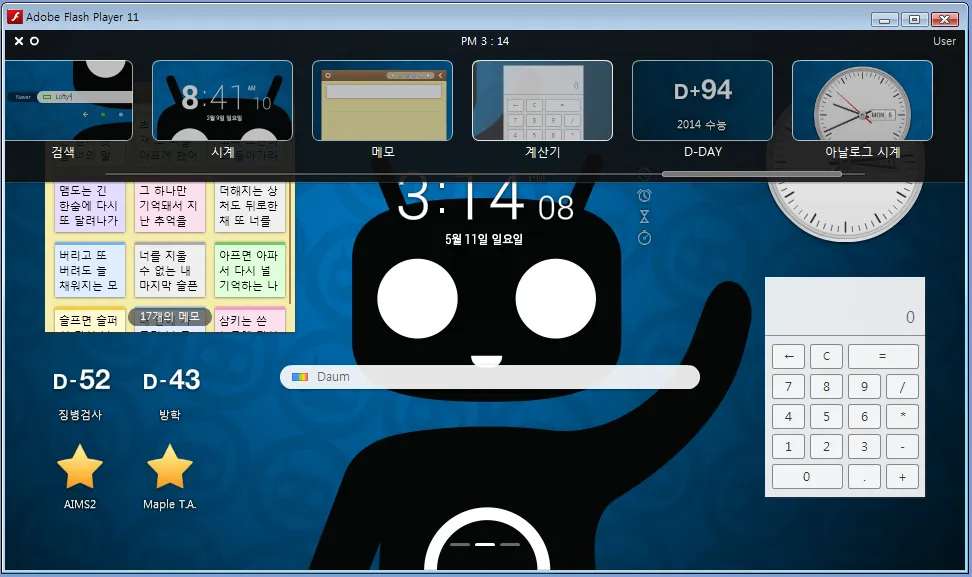Click calculator digit 0

(x=807, y=477)
